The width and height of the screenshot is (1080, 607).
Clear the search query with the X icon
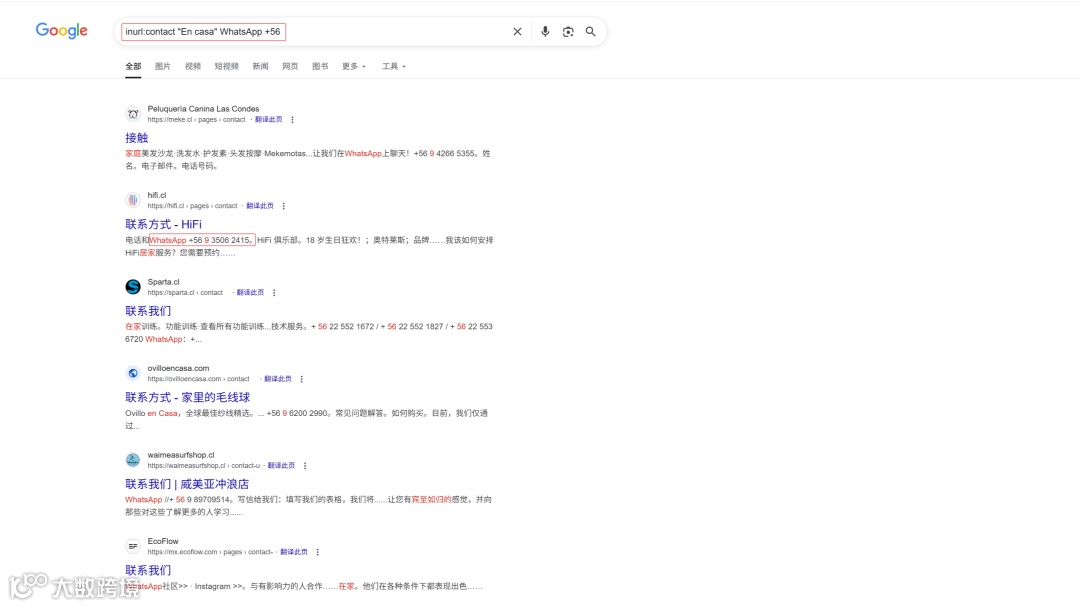[x=517, y=32]
